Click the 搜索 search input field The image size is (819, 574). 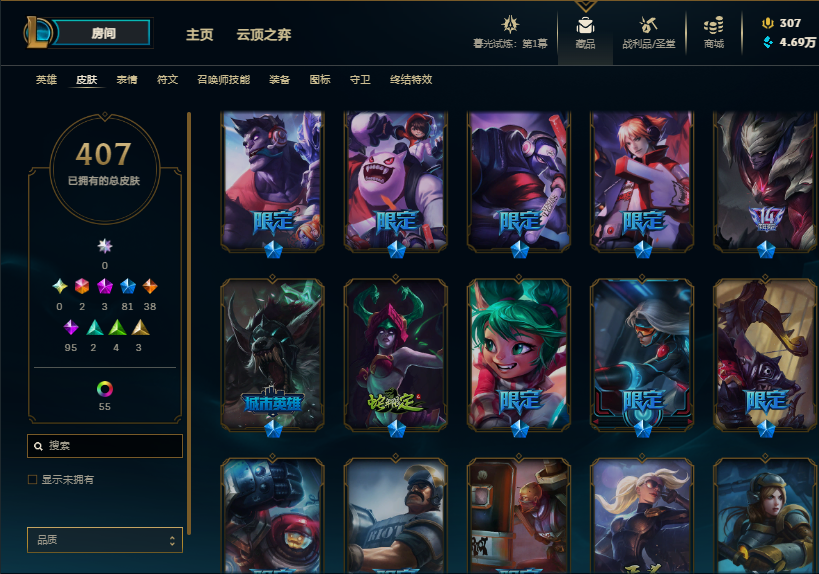(105, 446)
